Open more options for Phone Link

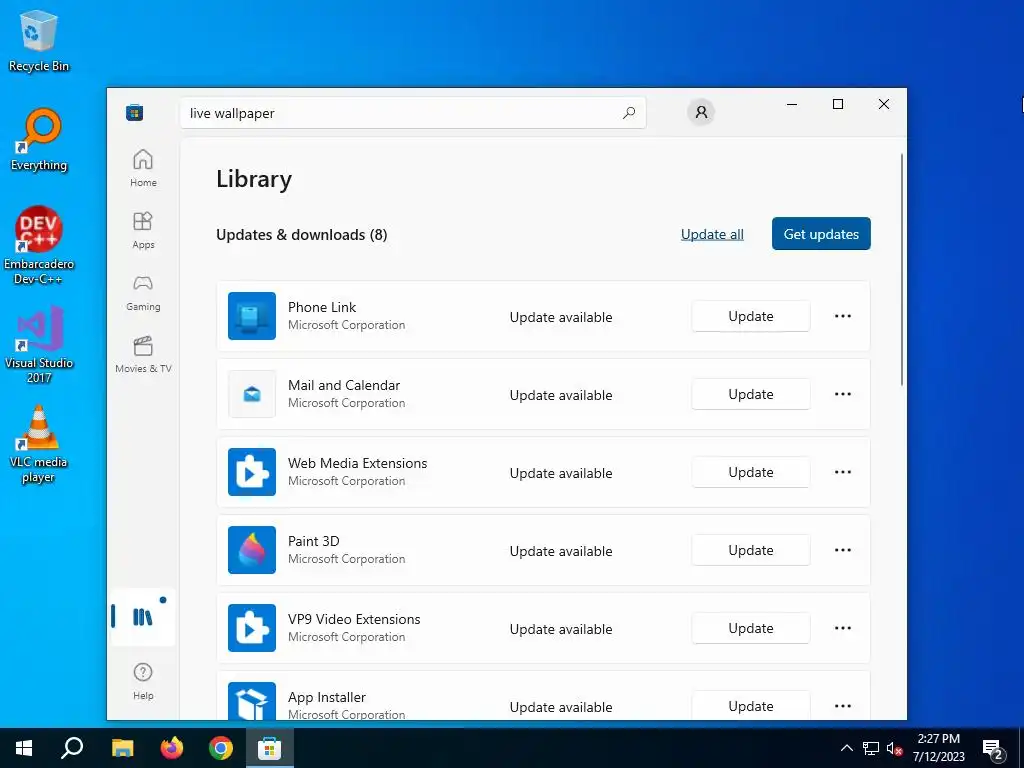click(842, 316)
